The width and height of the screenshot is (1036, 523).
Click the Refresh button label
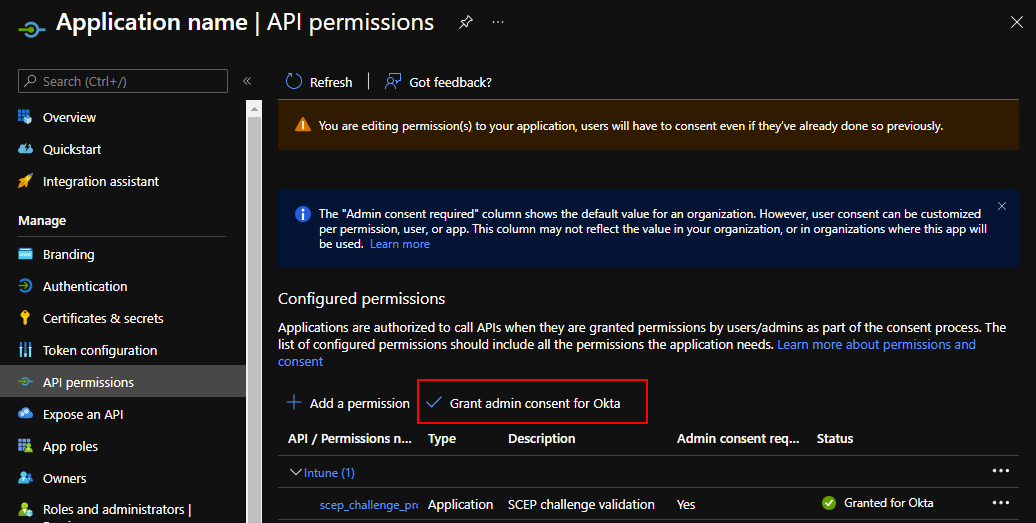331,83
